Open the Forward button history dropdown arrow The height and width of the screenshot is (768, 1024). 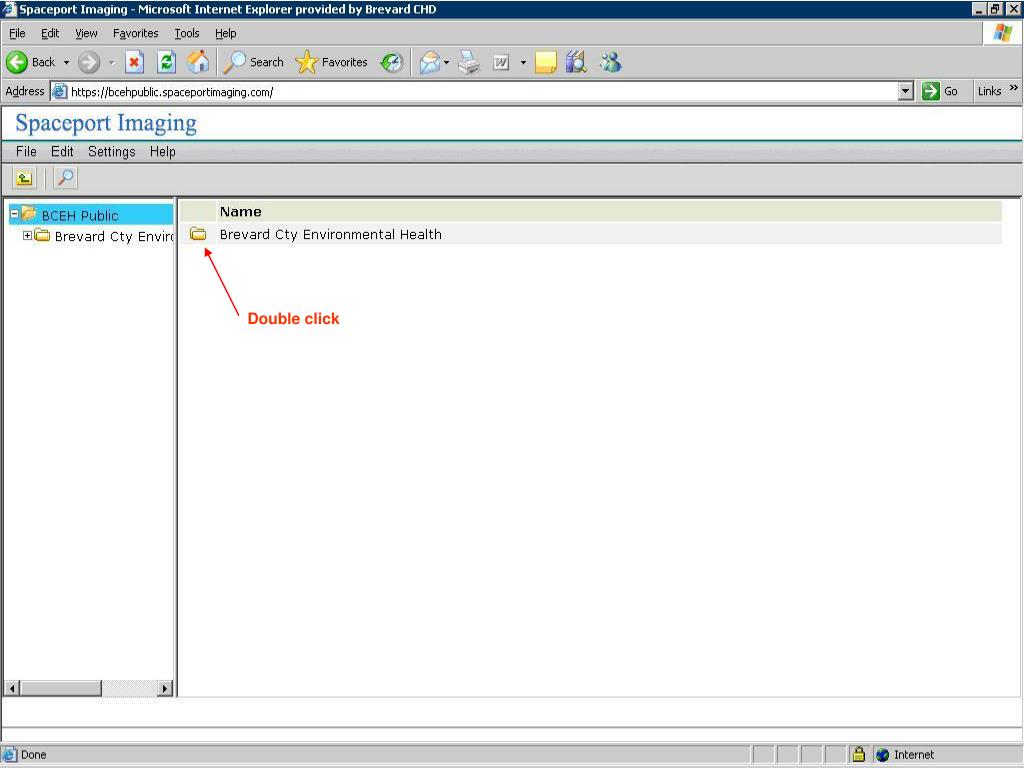[x=111, y=63]
